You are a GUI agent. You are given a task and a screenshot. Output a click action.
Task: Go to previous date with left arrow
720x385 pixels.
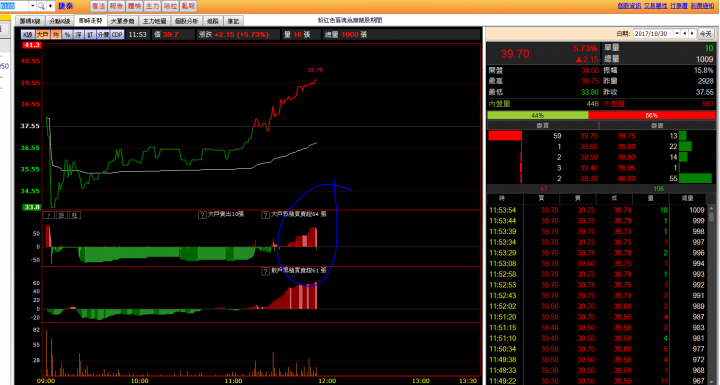685,34
